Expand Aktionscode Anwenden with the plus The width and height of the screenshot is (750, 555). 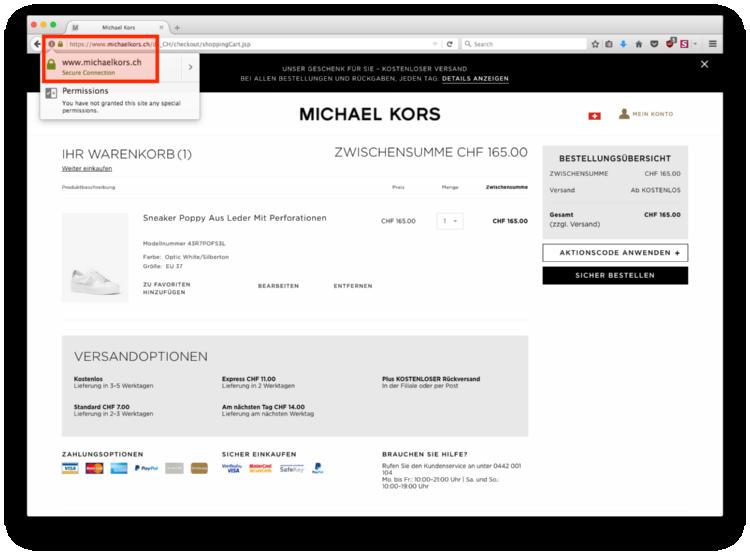click(677, 253)
